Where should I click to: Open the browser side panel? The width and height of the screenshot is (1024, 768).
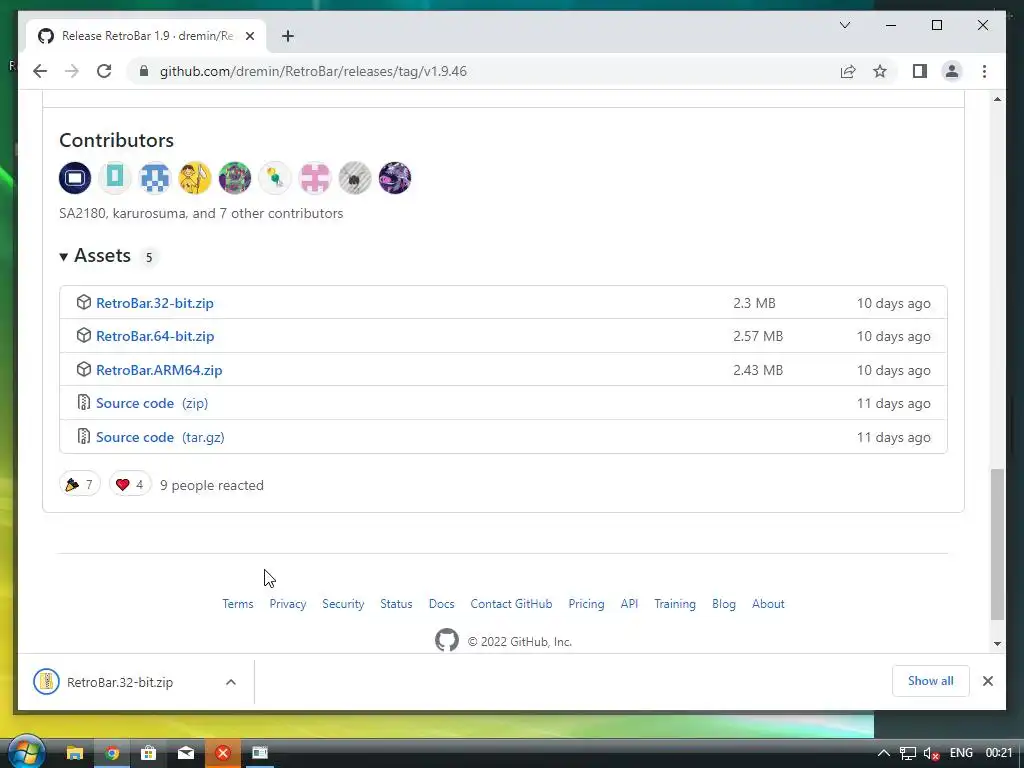point(920,71)
